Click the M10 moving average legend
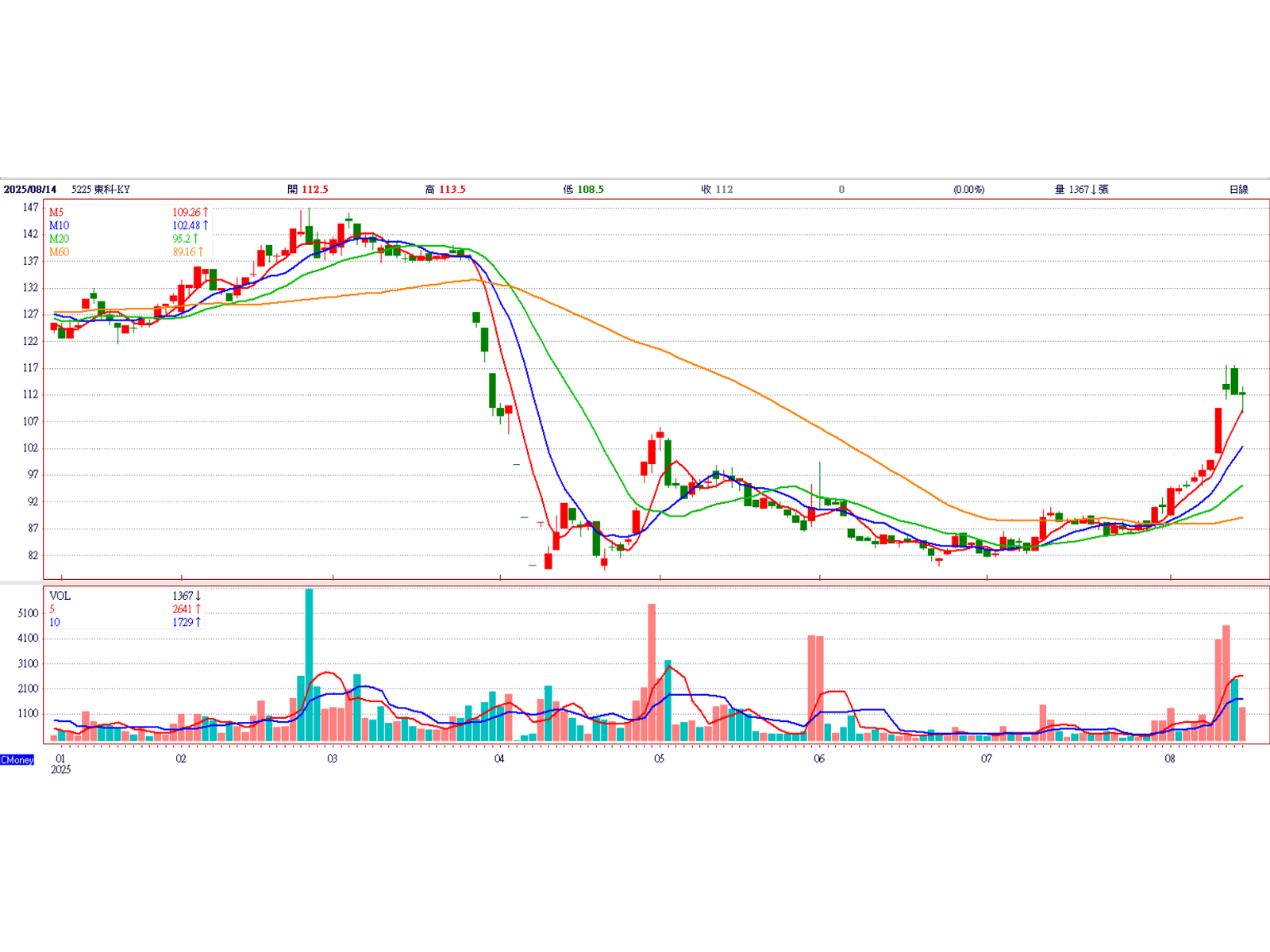1270x952 pixels. (x=59, y=226)
